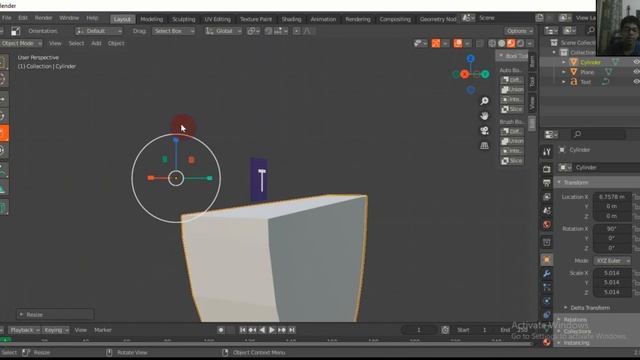The height and width of the screenshot is (360, 640).
Task: Toggle visibility eye for Text object
Action: click(x=636, y=82)
